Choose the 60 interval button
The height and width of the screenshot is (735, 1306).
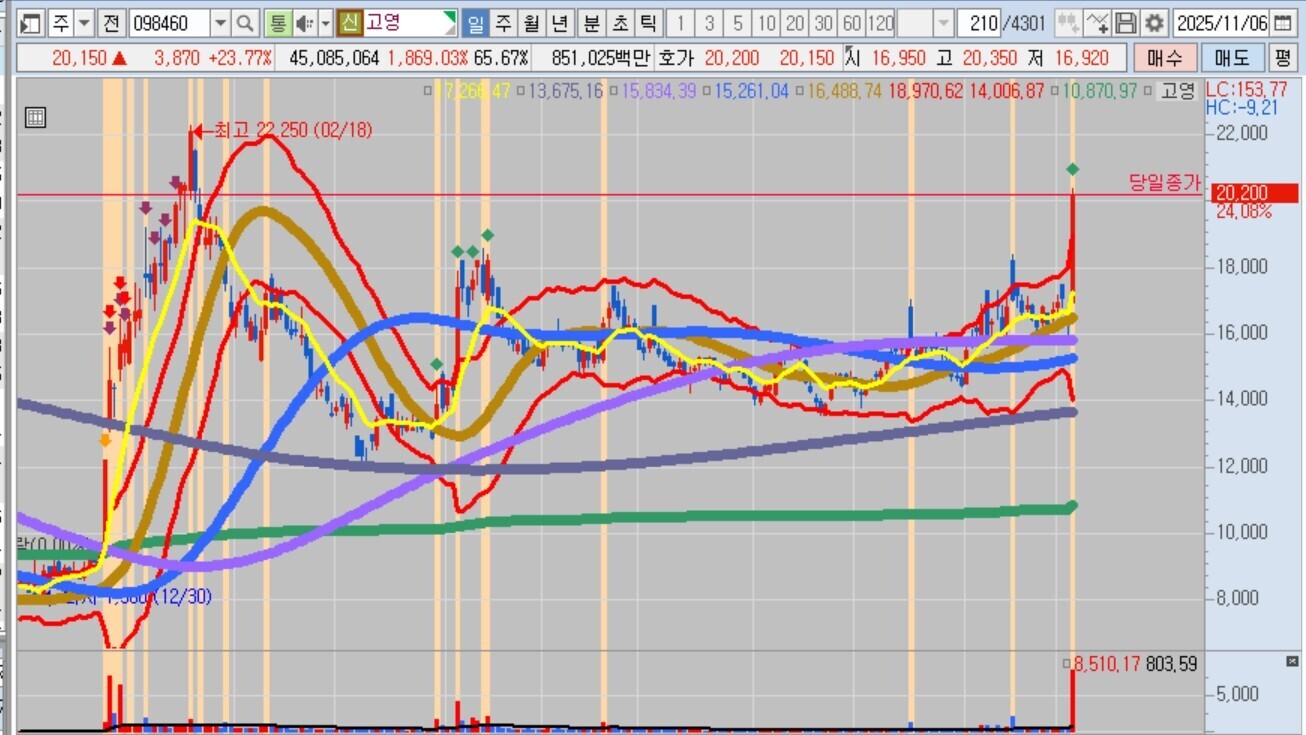(x=852, y=23)
